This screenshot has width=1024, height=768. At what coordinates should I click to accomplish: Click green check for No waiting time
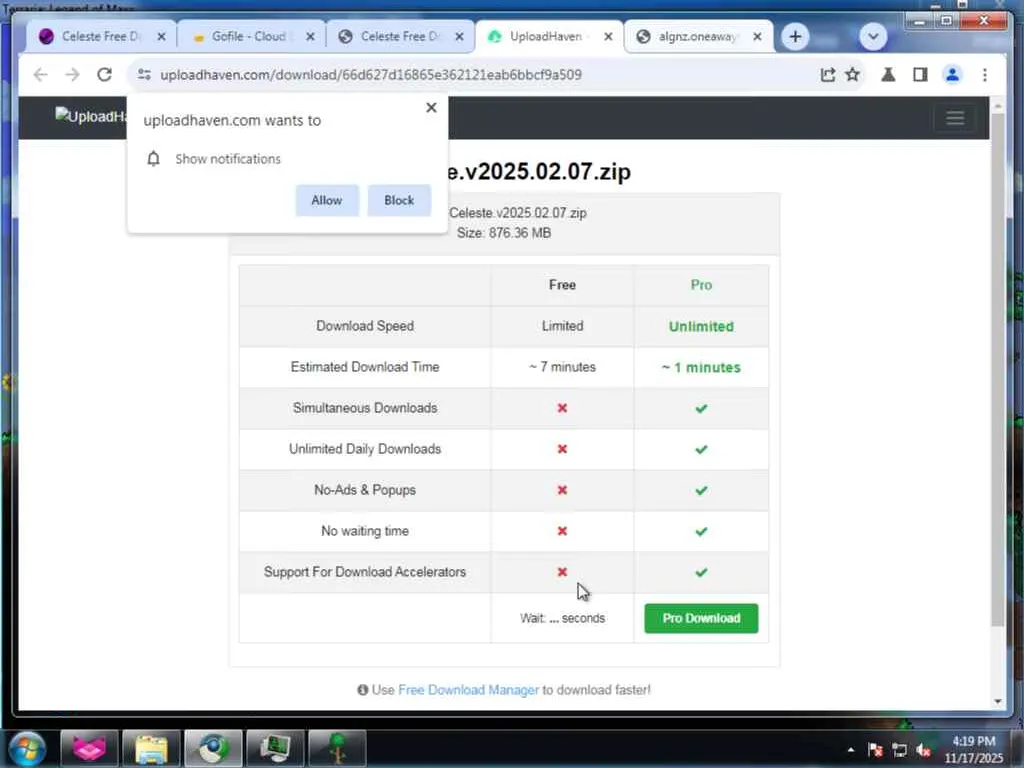[701, 531]
